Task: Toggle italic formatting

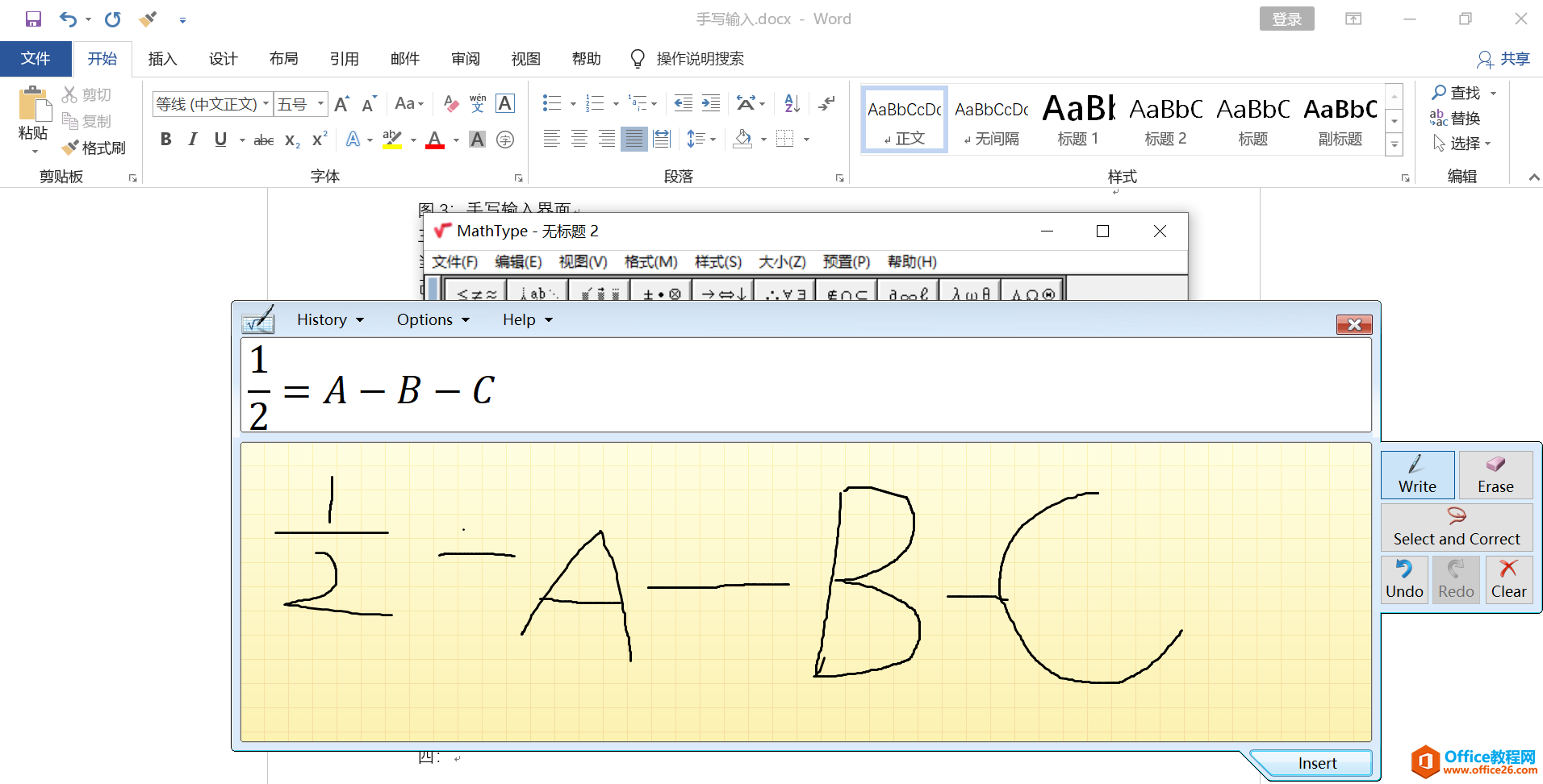Action: tap(192, 139)
